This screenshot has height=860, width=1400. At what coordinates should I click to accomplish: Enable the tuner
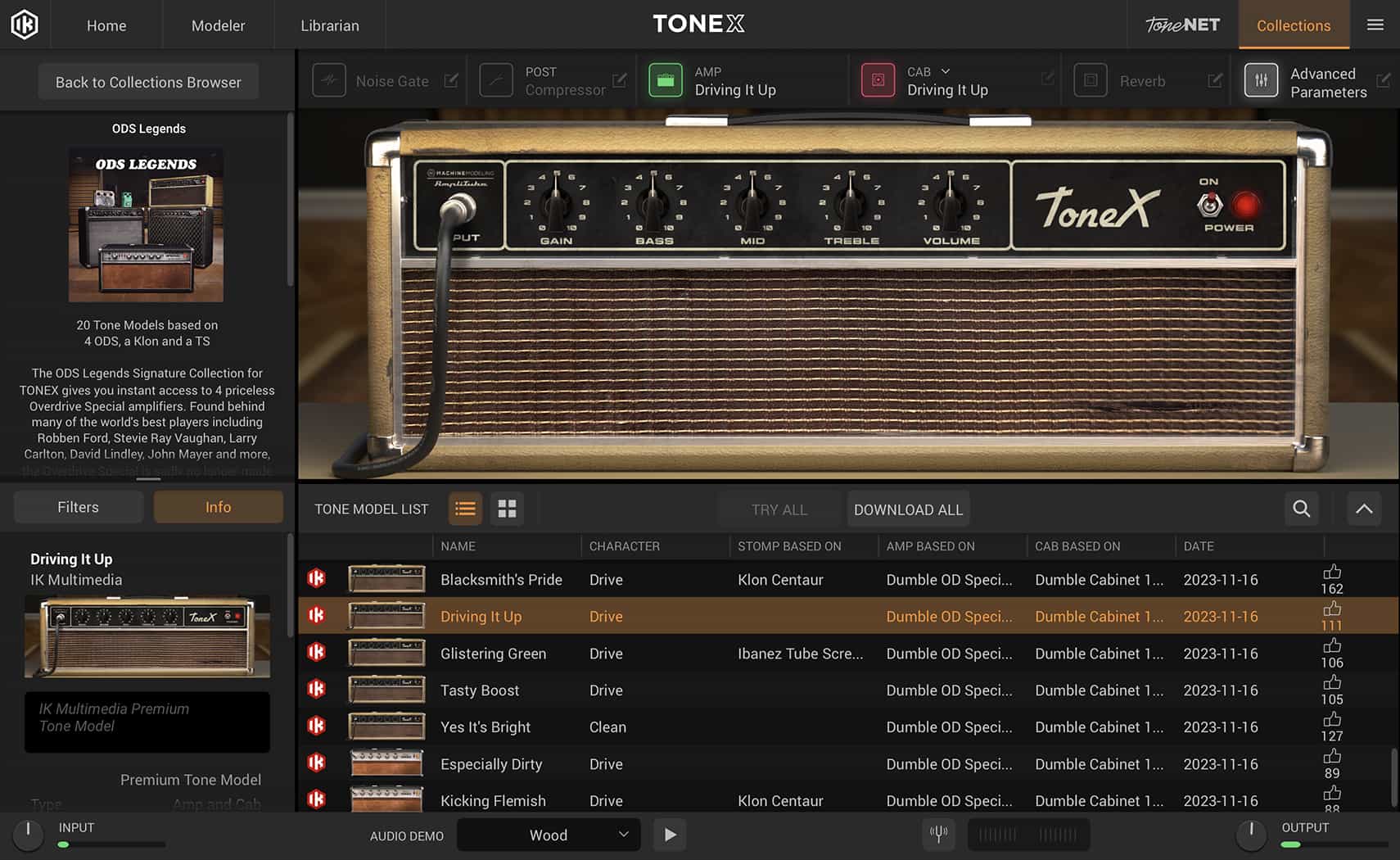938,834
